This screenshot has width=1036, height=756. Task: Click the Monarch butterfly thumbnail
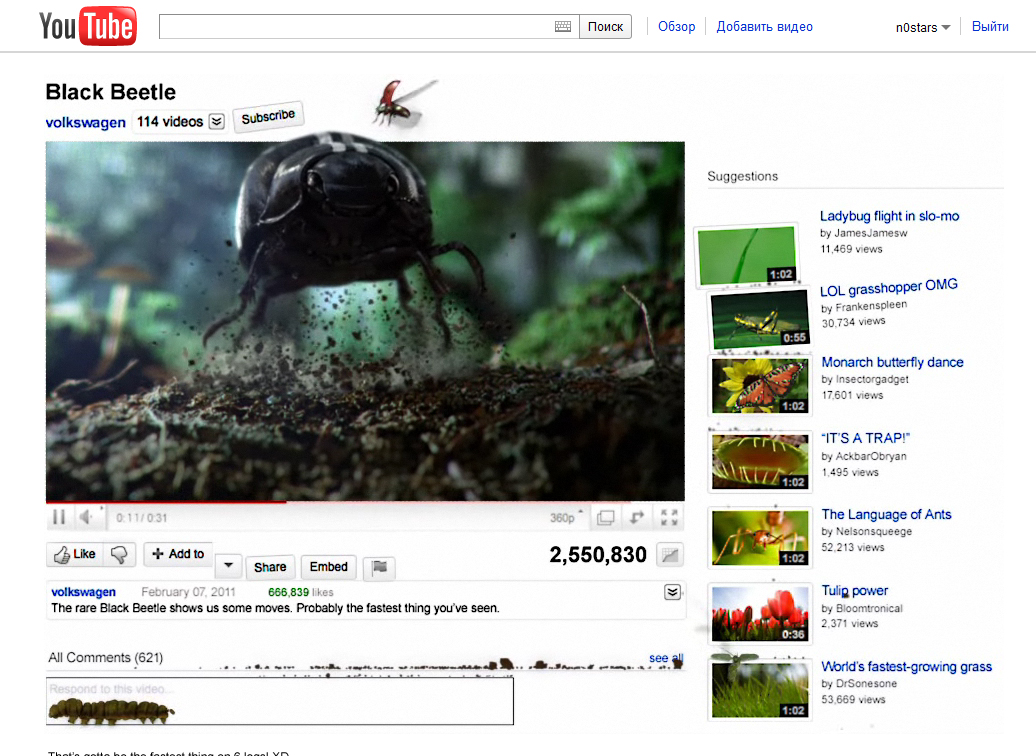coord(760,385)
